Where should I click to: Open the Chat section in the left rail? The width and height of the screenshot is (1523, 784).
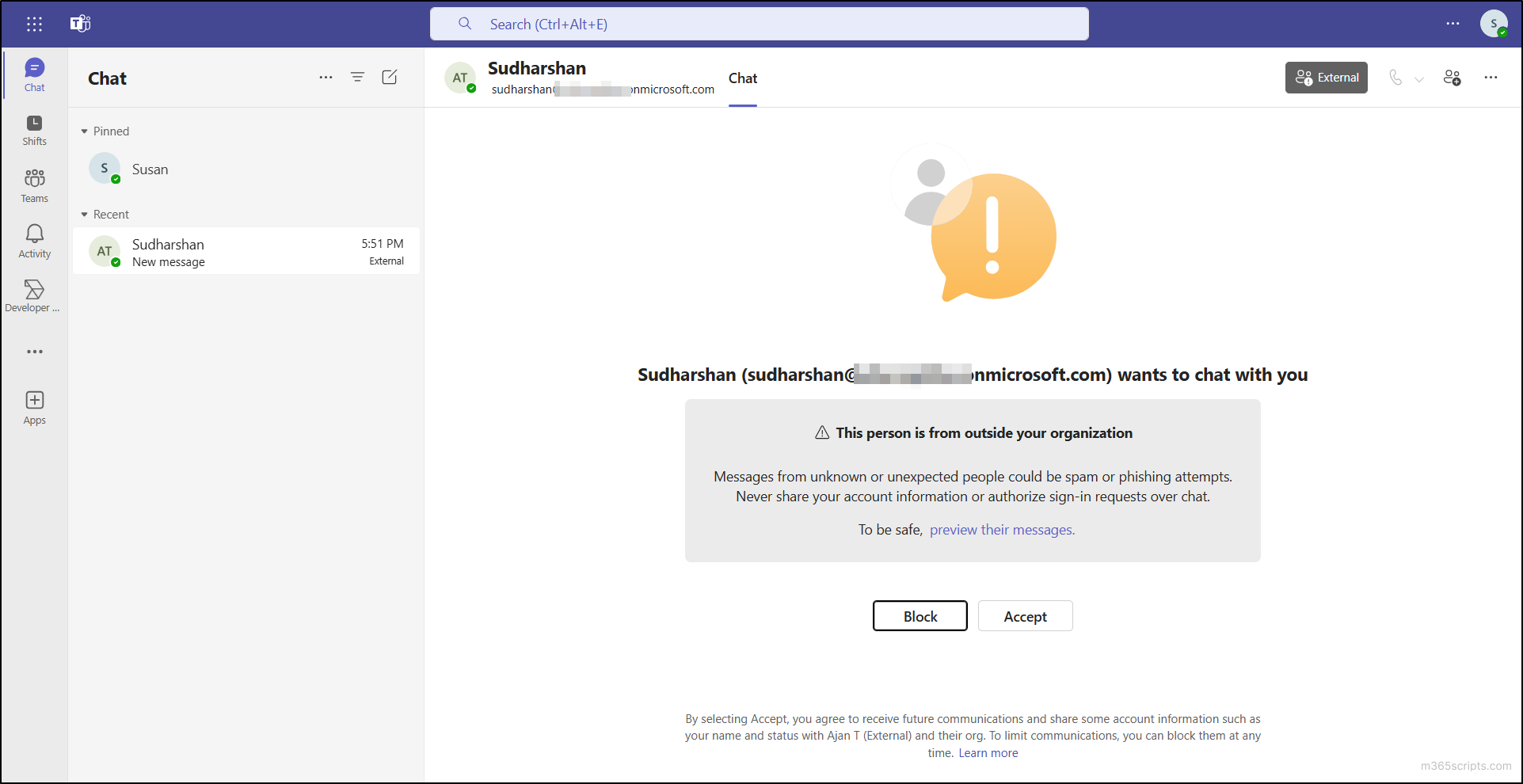pos(34,74)
